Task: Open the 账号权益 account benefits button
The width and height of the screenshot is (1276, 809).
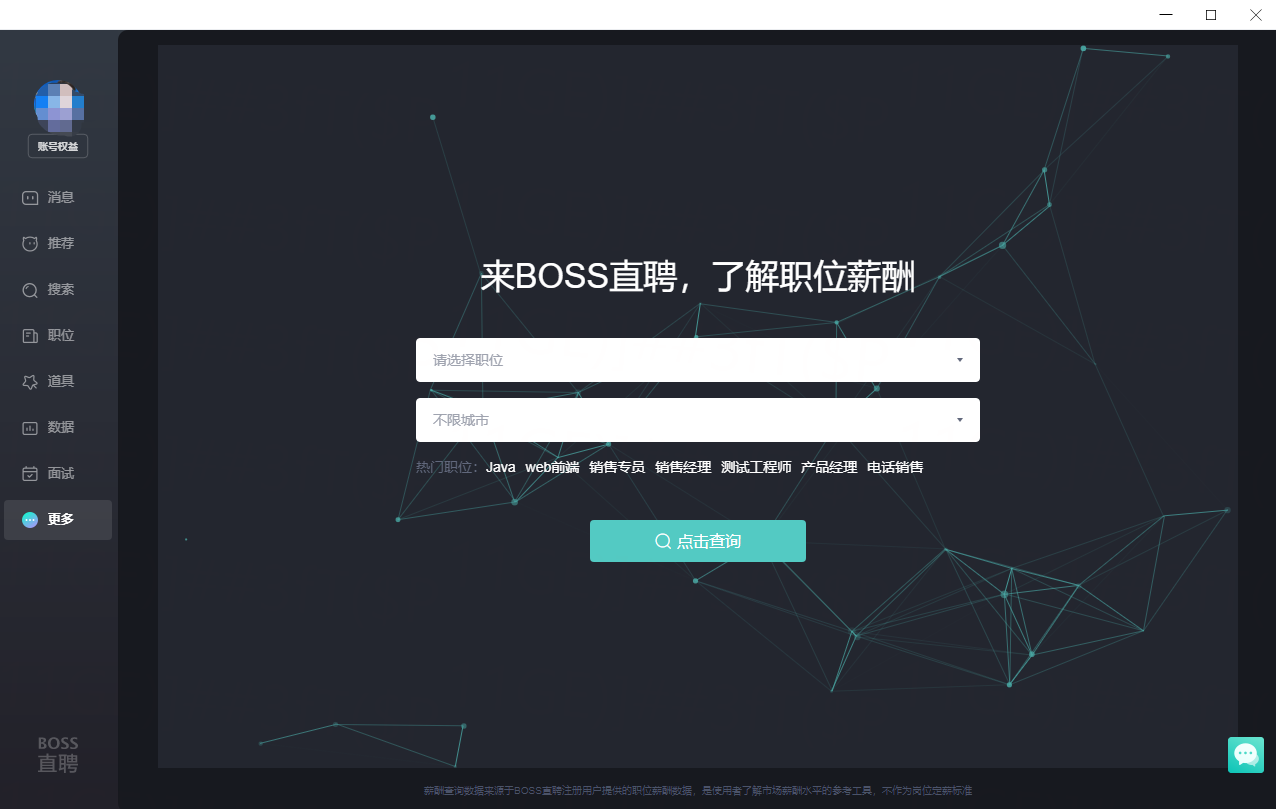Action: point(58,146)
